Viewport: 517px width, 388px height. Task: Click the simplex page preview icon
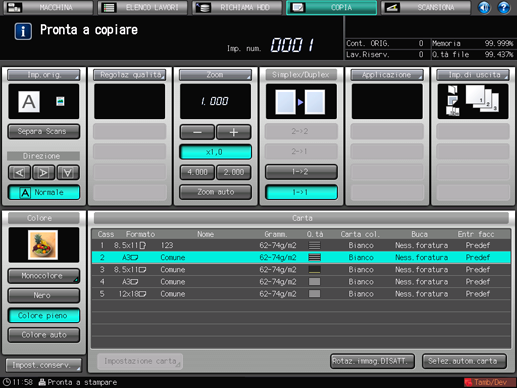(x=301, y=101)
